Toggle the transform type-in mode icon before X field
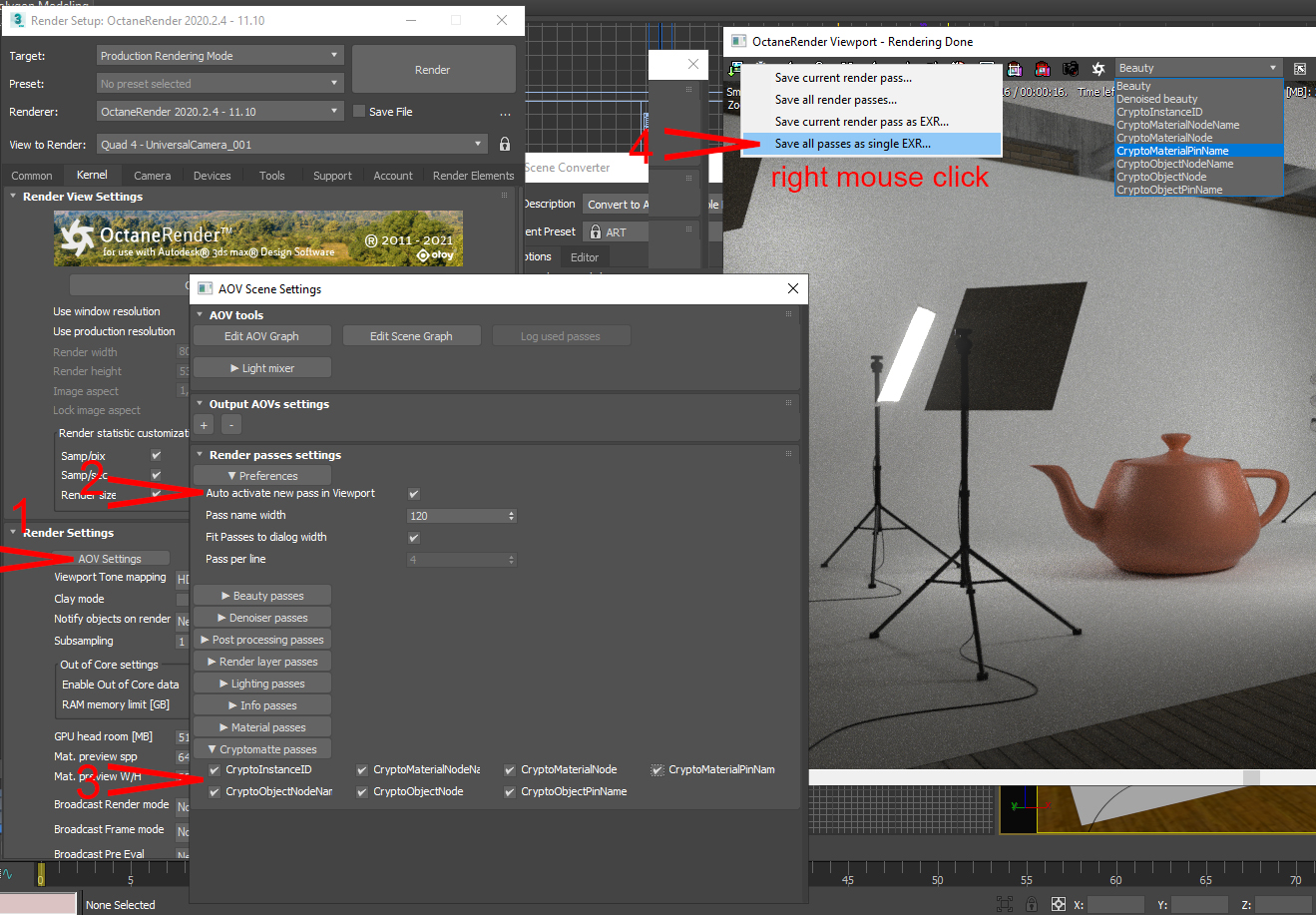Screen dimensions: 1316x915 tap(1059, 904)
